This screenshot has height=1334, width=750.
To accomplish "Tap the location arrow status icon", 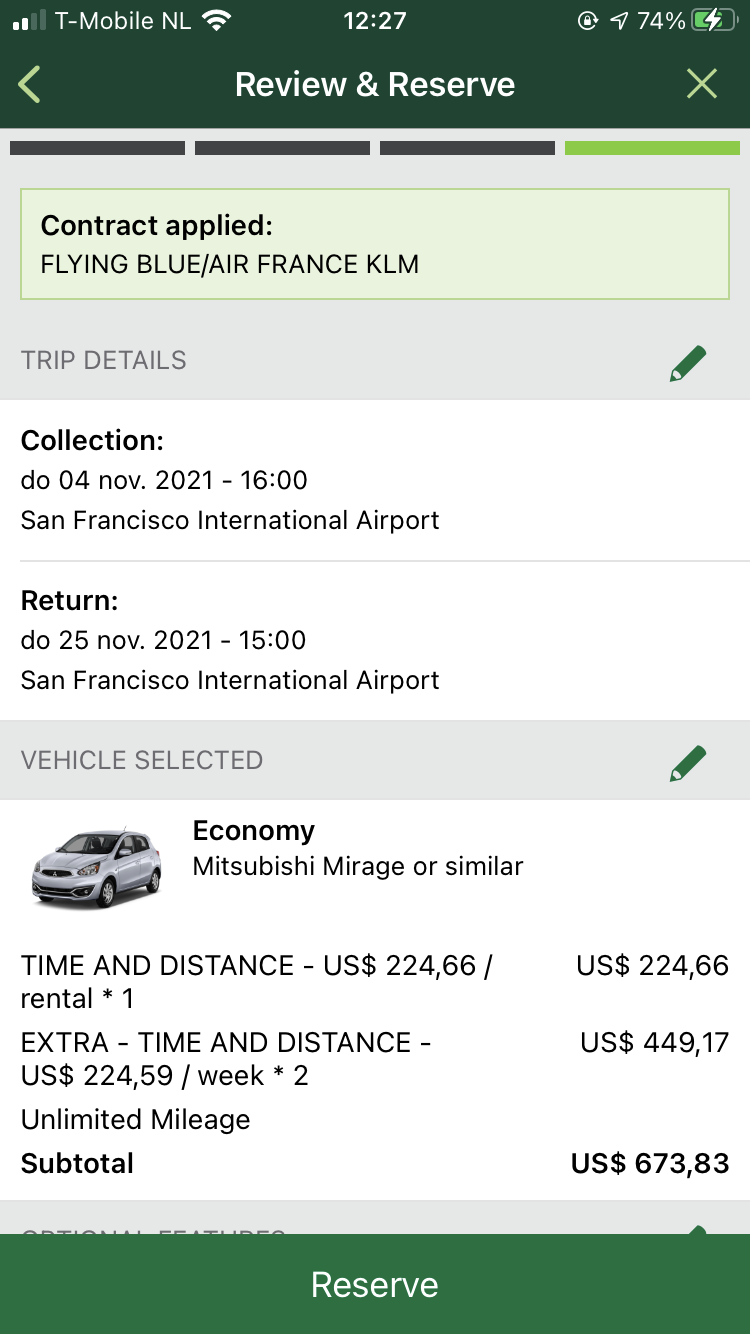I will click(619, 21).
